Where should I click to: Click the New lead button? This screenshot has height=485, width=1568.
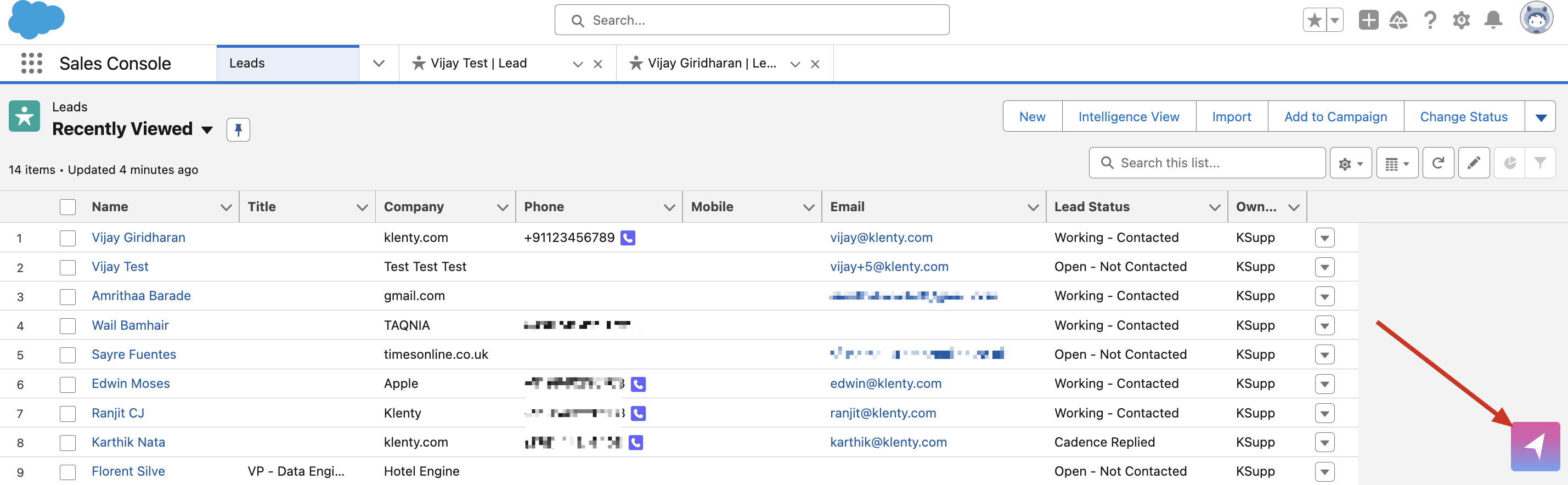click(1033, 116)
